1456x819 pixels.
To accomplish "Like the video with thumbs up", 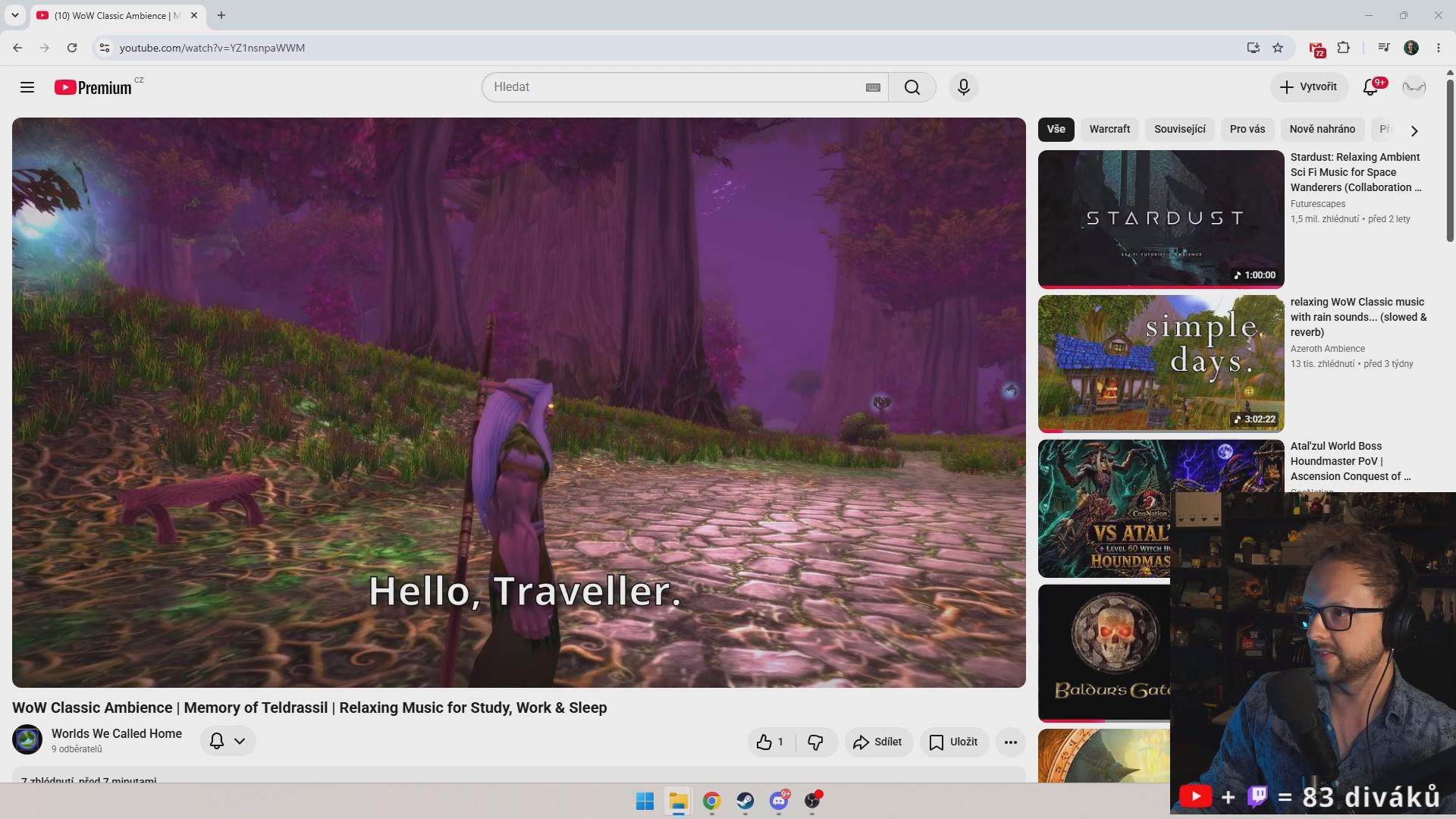I will [x=770, y=742].
